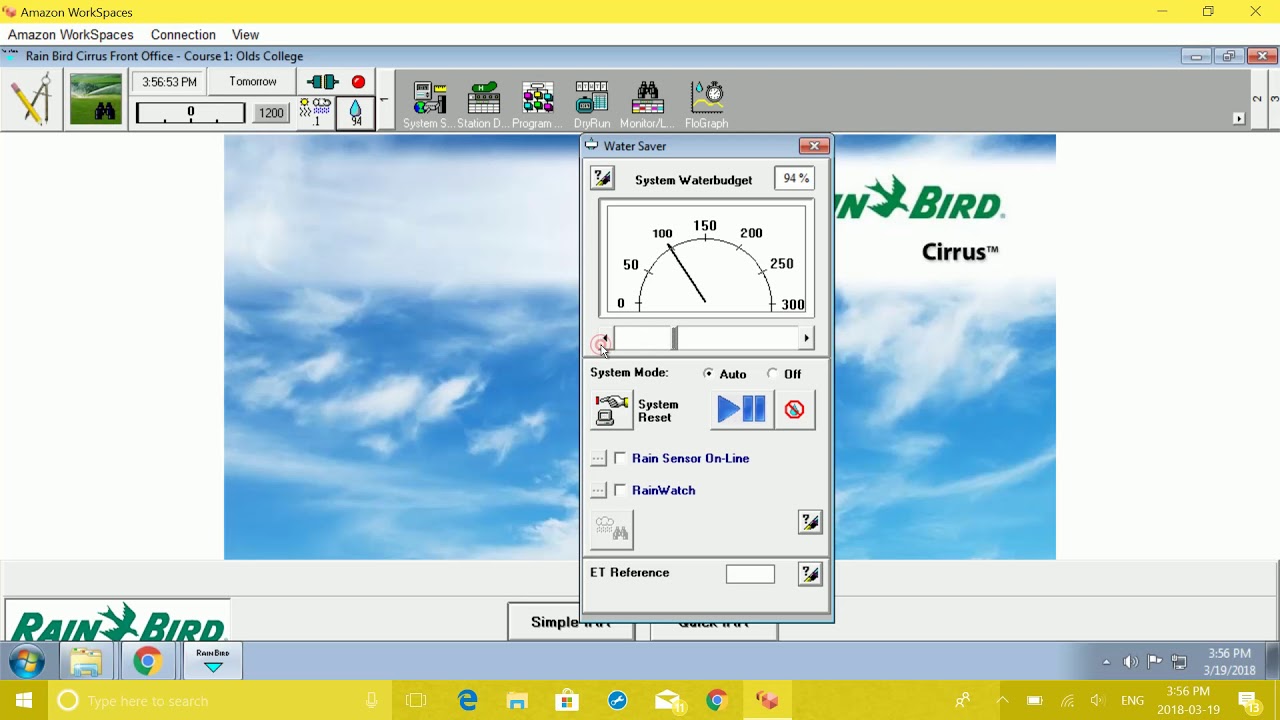Click the waterbudget scrollbar thumb
Screen dimensions: 1280x720
point(674,339)
